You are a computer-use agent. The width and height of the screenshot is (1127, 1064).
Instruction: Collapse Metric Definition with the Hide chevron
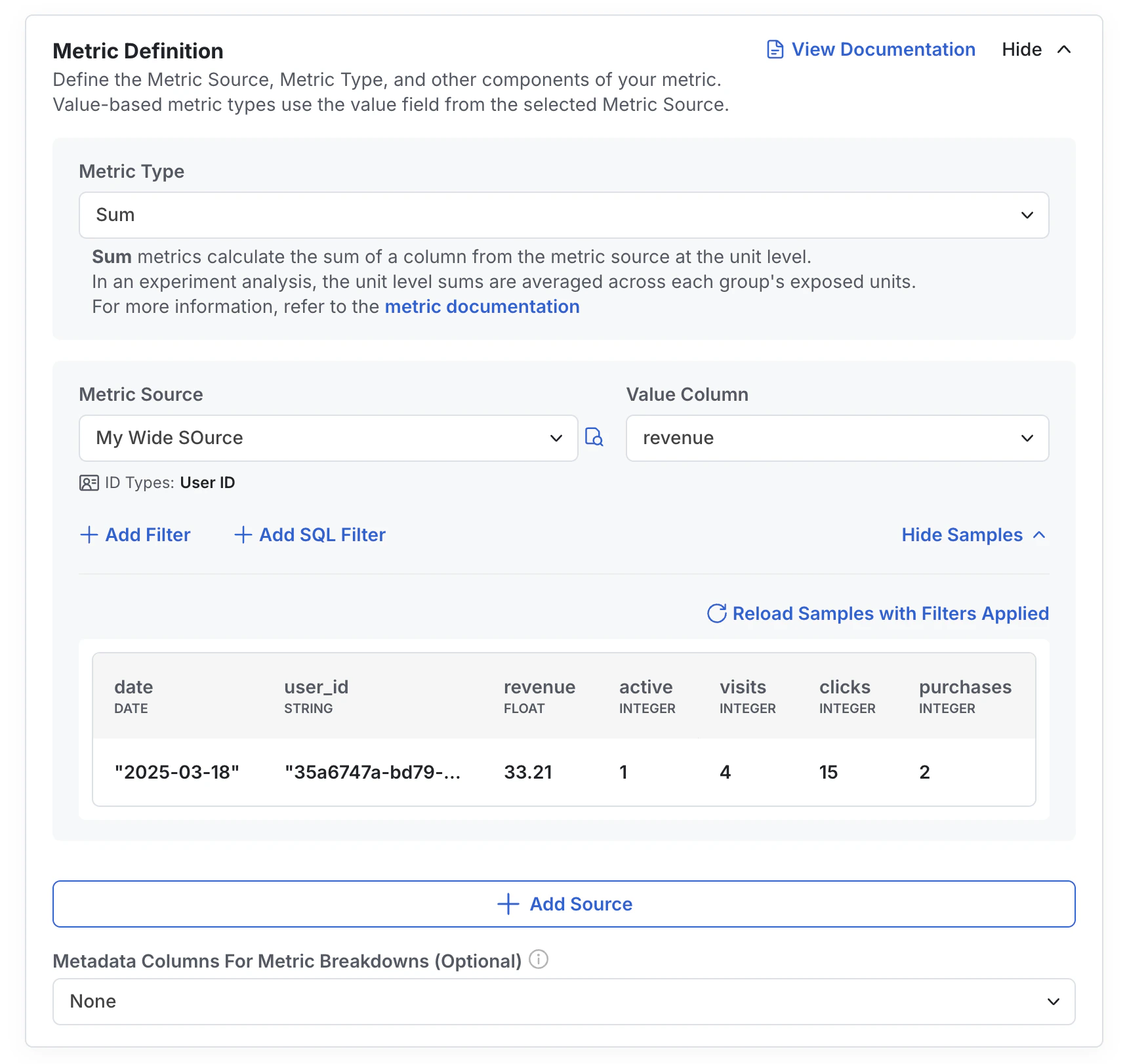tap(1064, 49)
